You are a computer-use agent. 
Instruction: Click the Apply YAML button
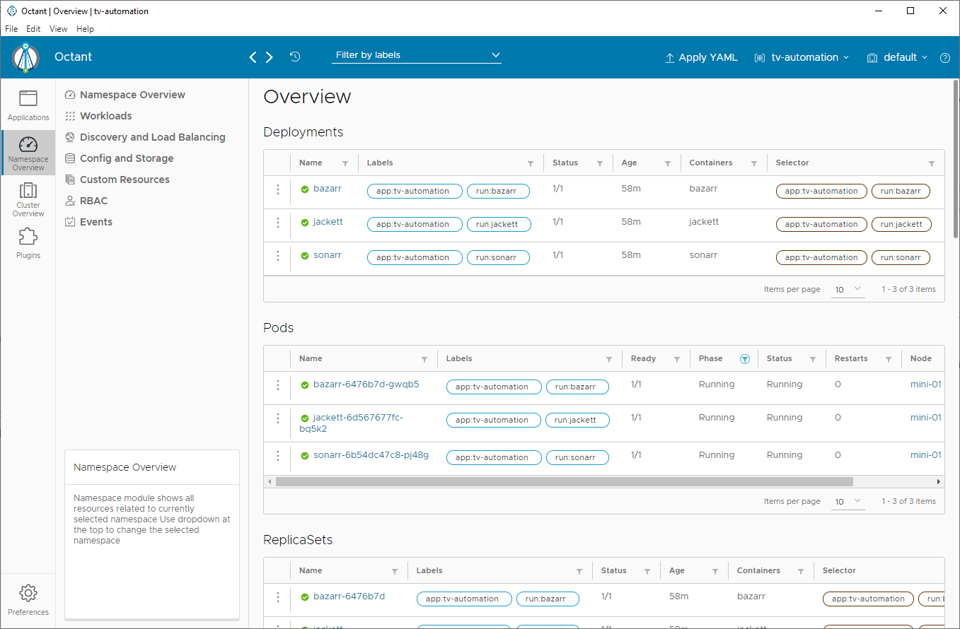[701, 58]
